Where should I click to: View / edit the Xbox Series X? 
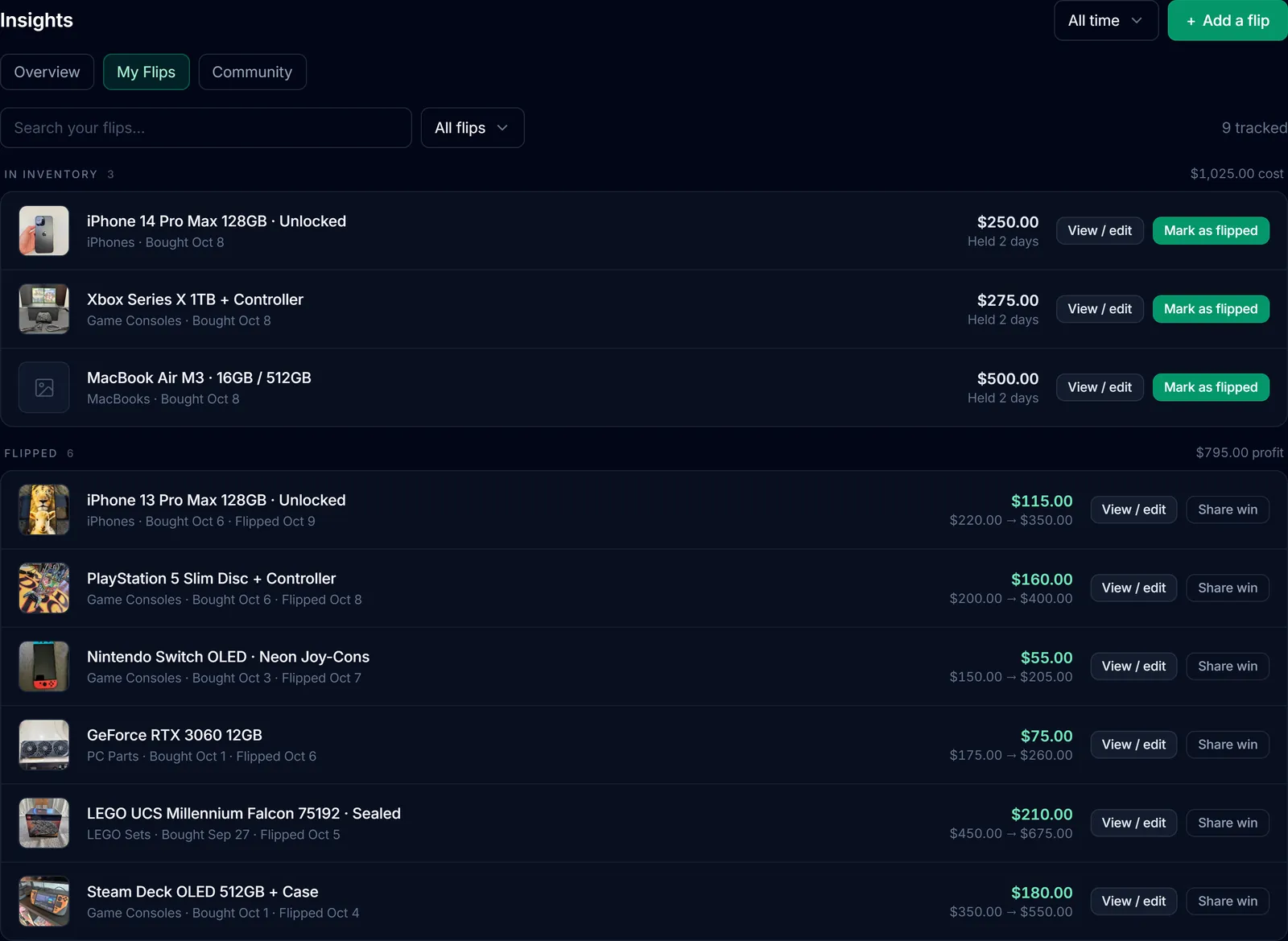click(1100, 309)
